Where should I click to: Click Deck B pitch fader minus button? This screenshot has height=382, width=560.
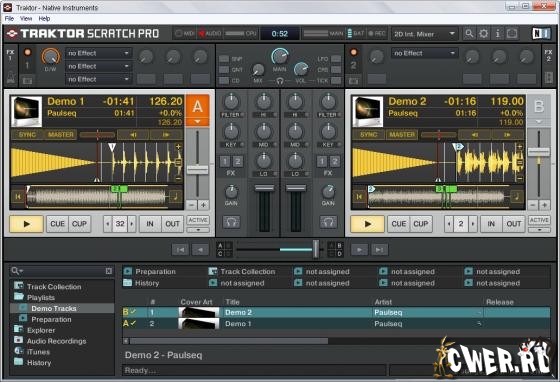[x=532, y=205]
